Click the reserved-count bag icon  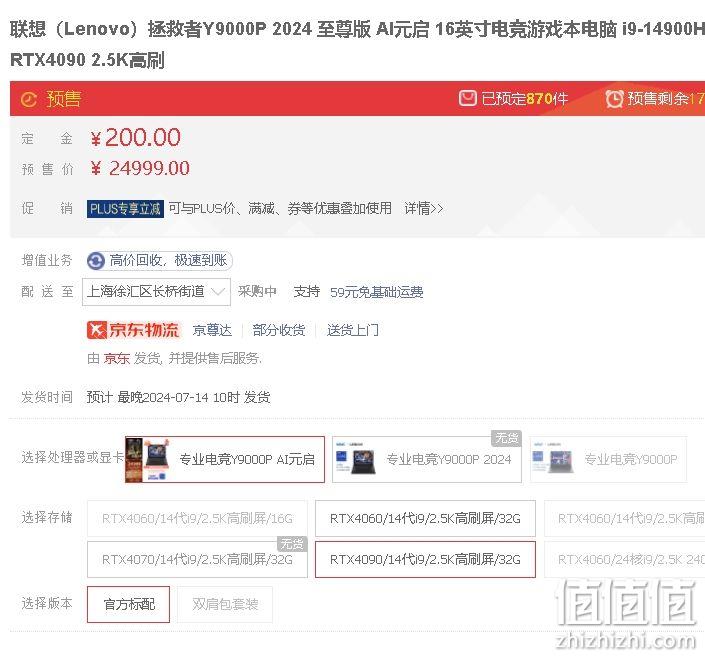(467, 98)
